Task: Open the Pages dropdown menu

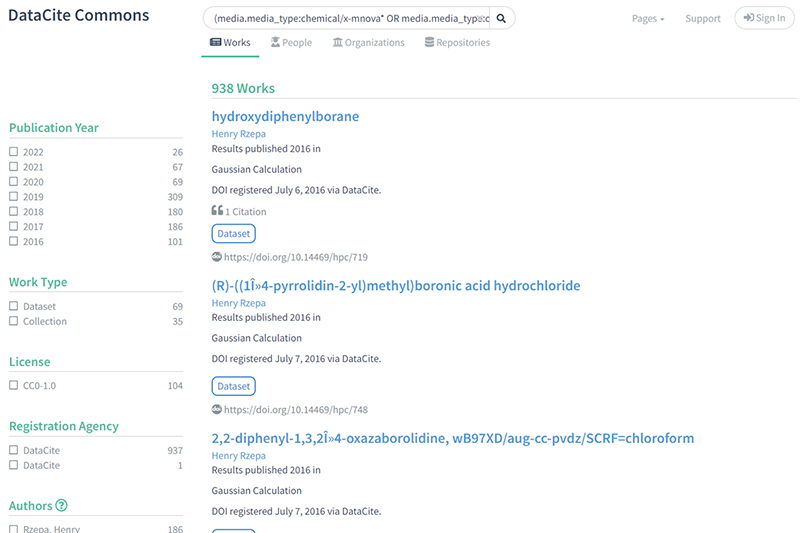Action: point(648,19)
